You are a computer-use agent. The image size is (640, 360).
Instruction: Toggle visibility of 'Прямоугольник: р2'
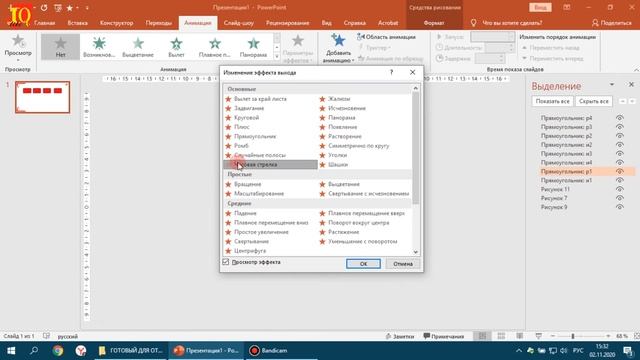tap(620, 136)
